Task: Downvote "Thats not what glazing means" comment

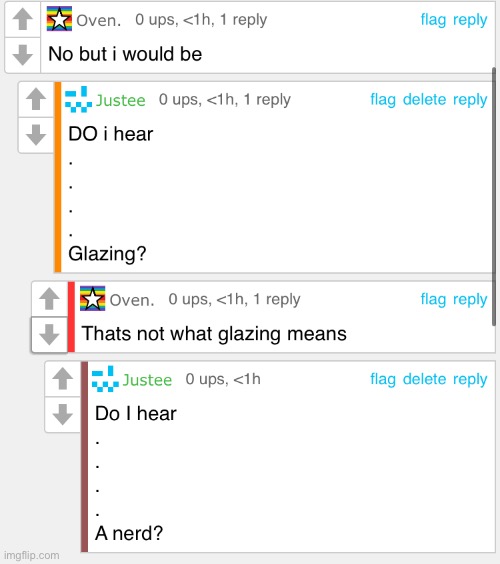Action: (x=49, y=334)
